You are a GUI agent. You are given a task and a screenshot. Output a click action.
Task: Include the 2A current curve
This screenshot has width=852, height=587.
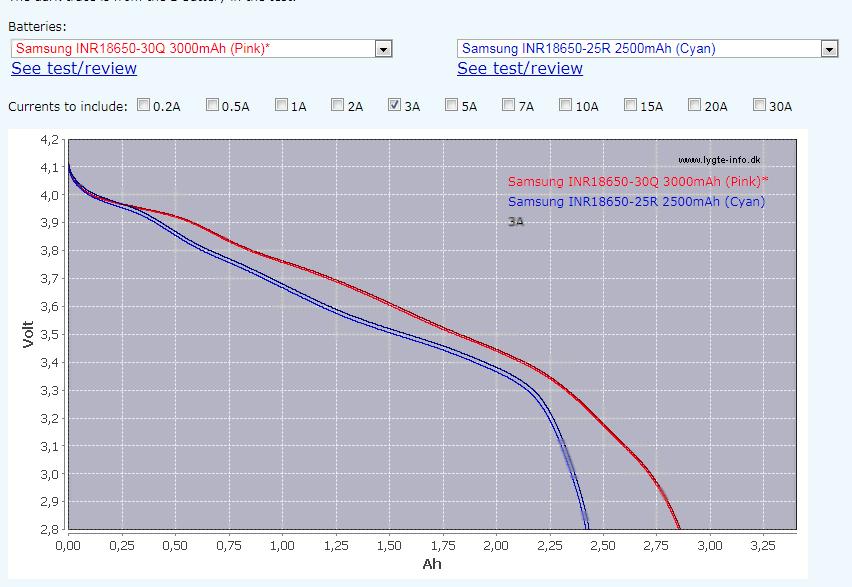coord(338,105)
